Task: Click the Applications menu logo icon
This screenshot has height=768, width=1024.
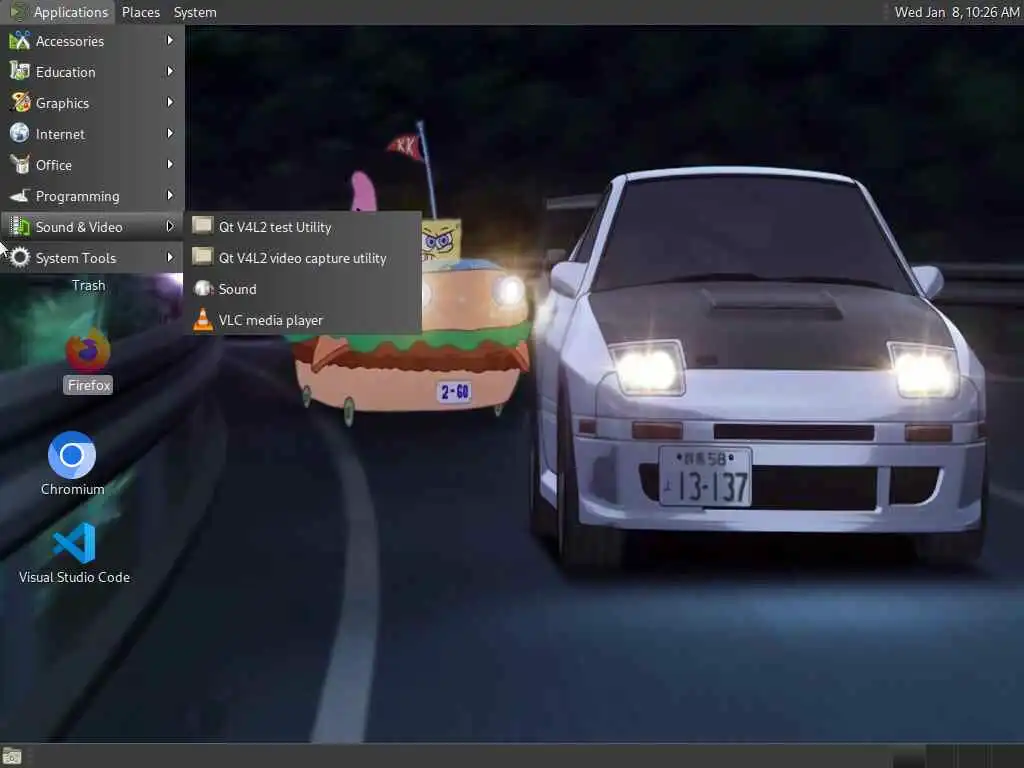Action: 18,12
